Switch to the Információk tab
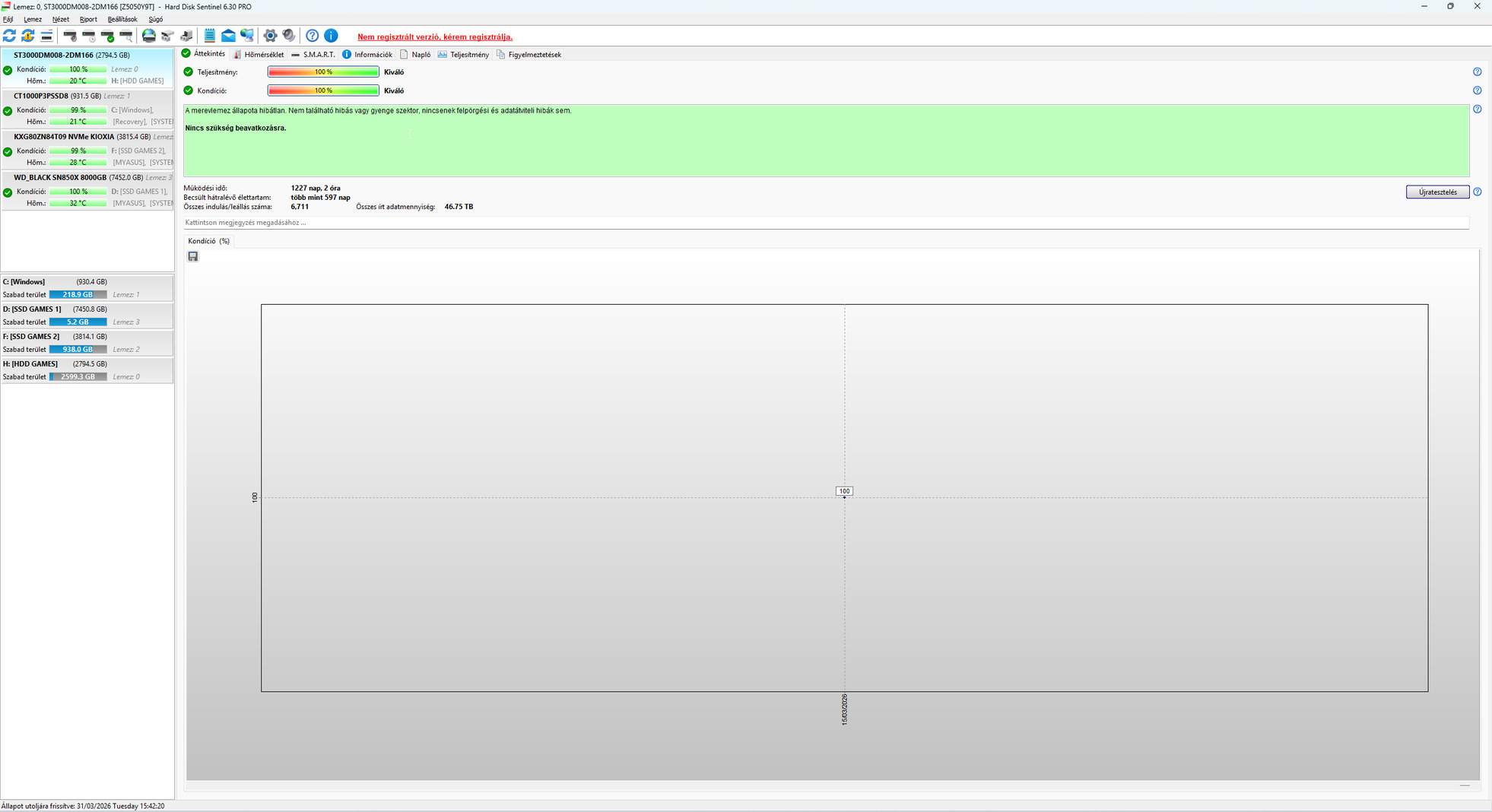 367,55
